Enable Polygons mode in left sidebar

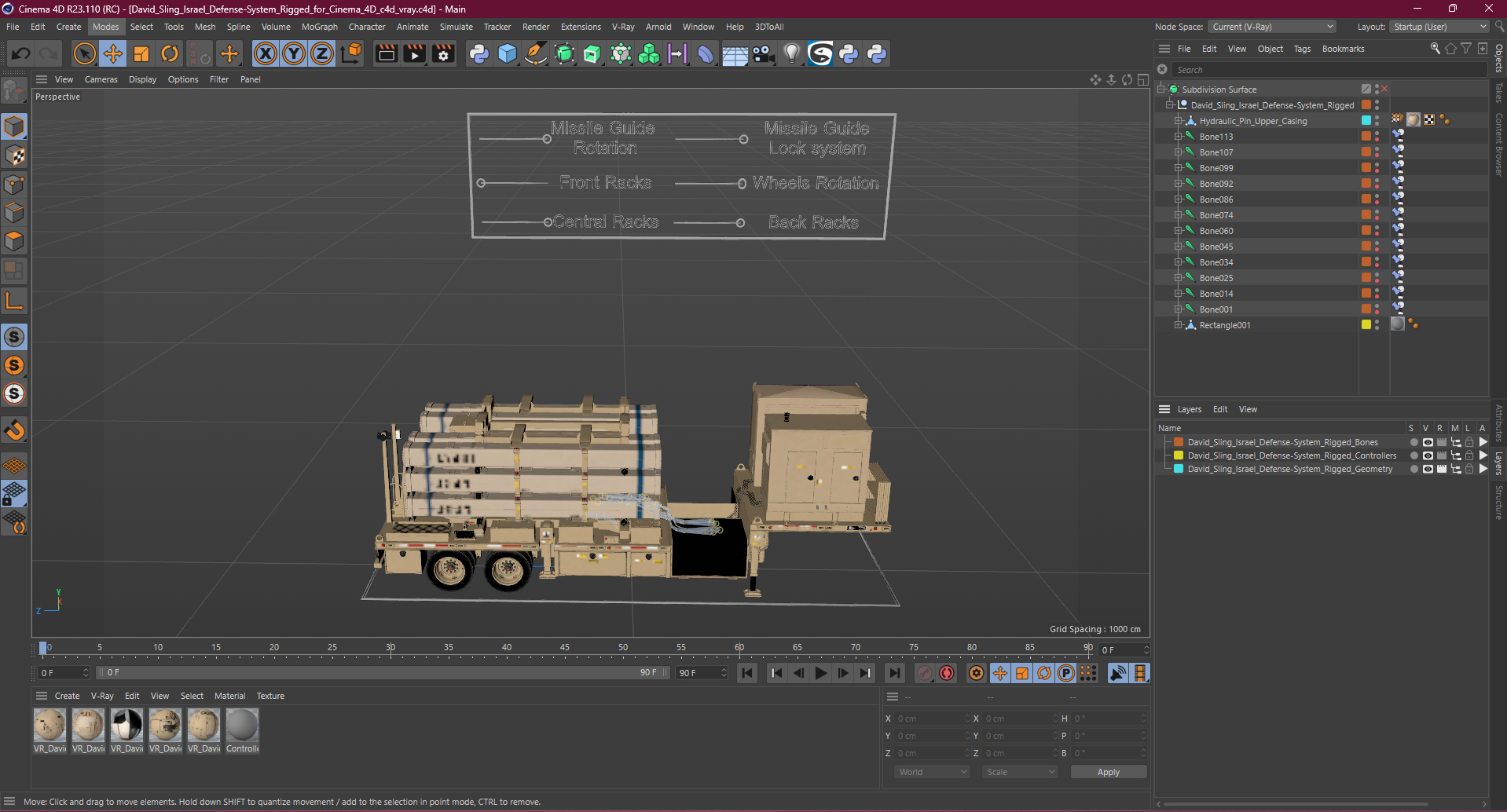[x=14, y=241]
